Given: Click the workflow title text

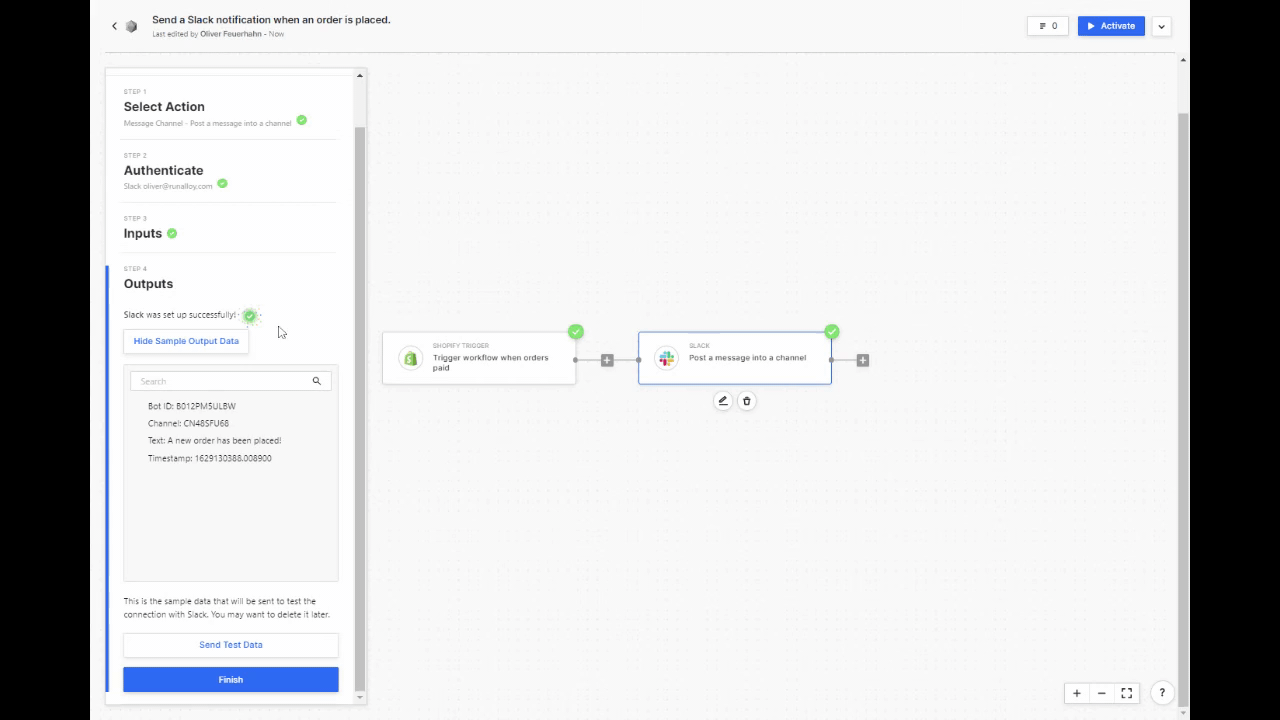Looking at the screenshot, I should (271, 19).
